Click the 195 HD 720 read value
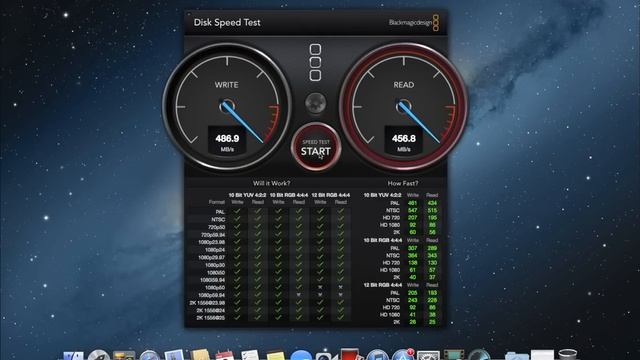This screenshot has height=360, width=640. click(x=432, y=218)
